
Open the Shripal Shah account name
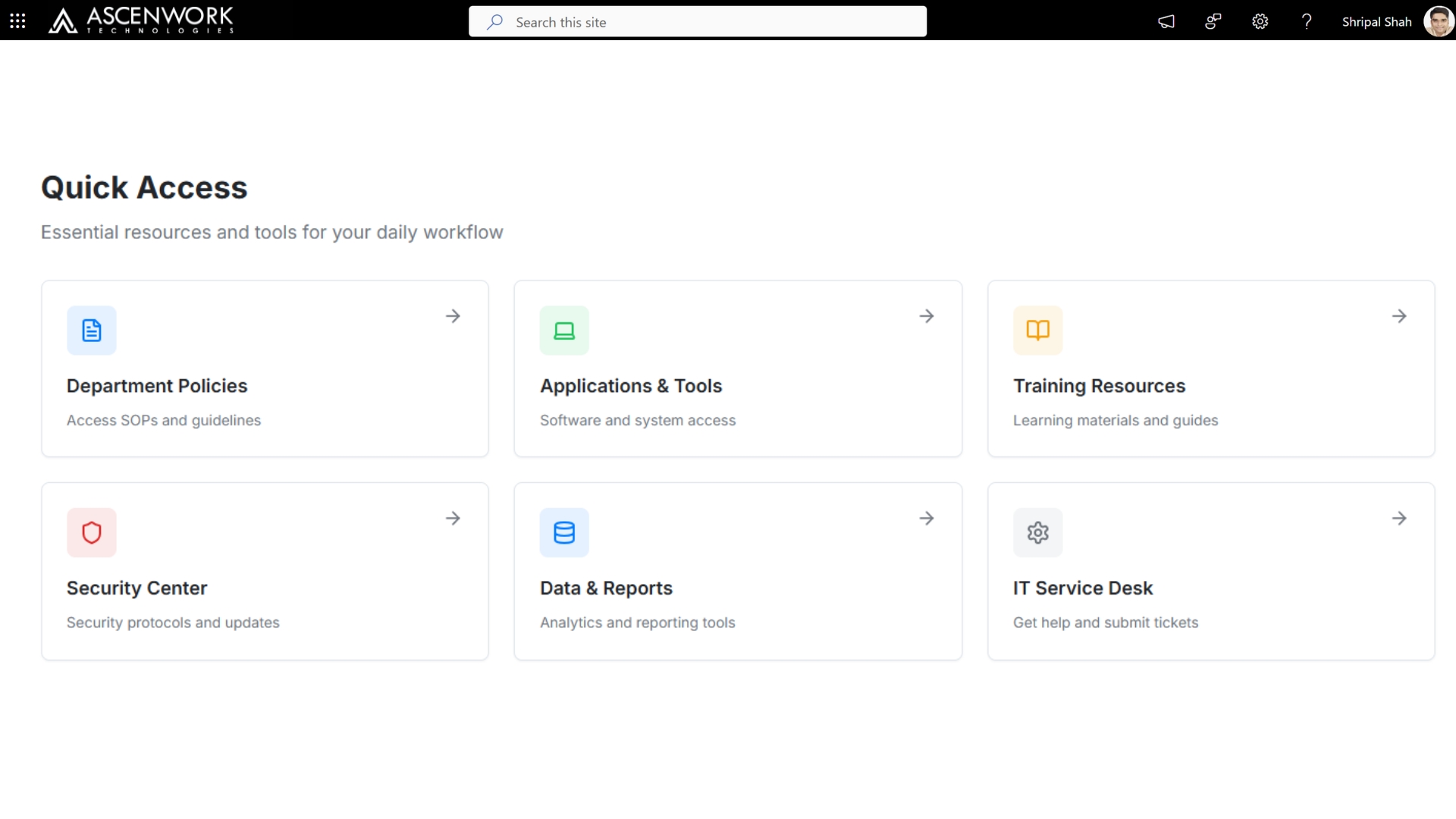pyautogui.click(x=1376, y=22)
